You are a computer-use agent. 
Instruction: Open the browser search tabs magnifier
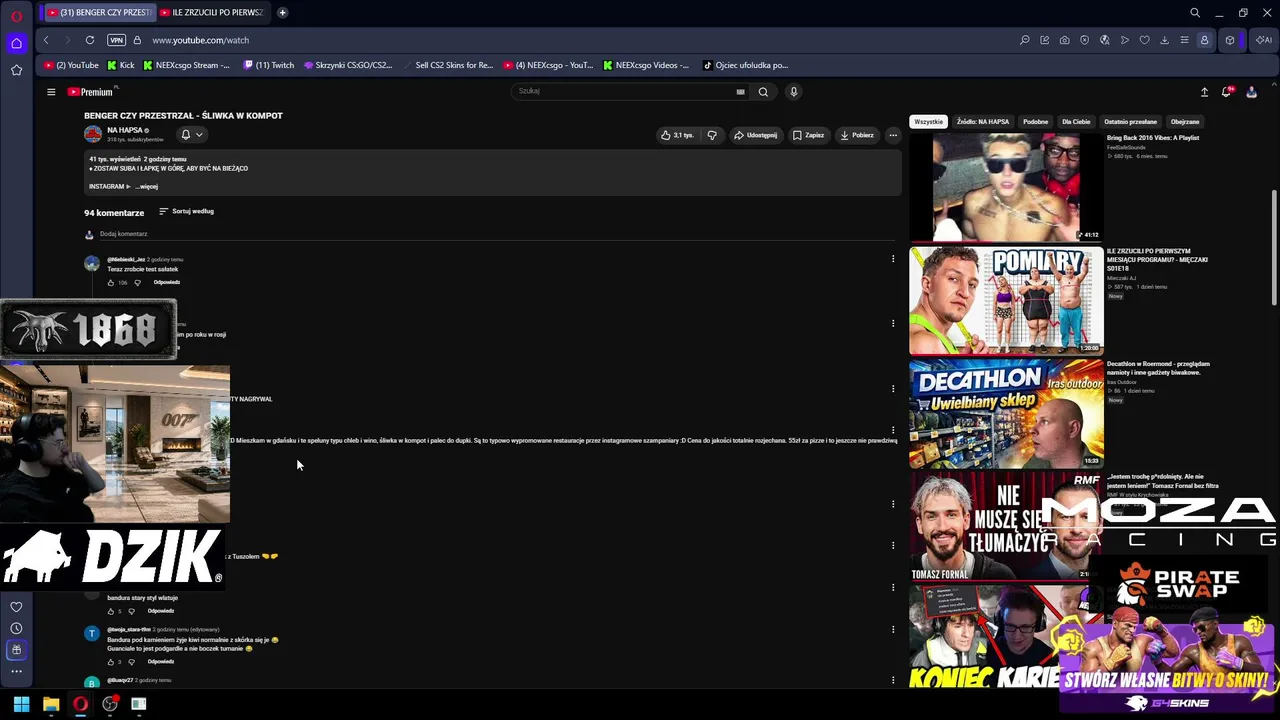point(1195,13)
